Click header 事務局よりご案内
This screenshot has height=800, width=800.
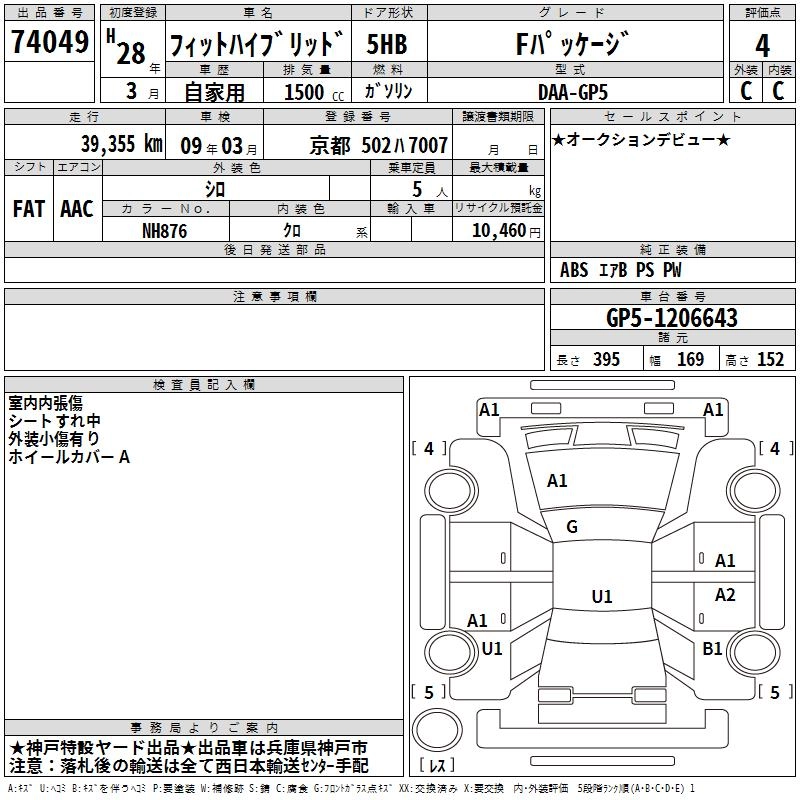(x=204, y=728)
